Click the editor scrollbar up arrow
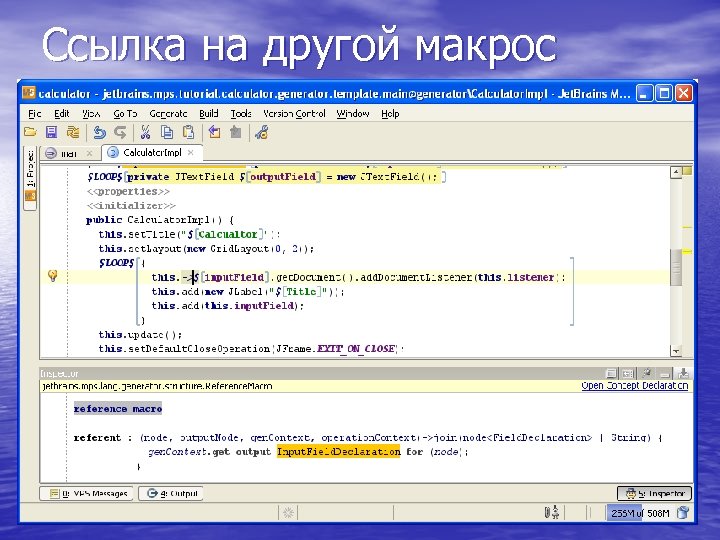The image size is (720, 540). point(675,173)
